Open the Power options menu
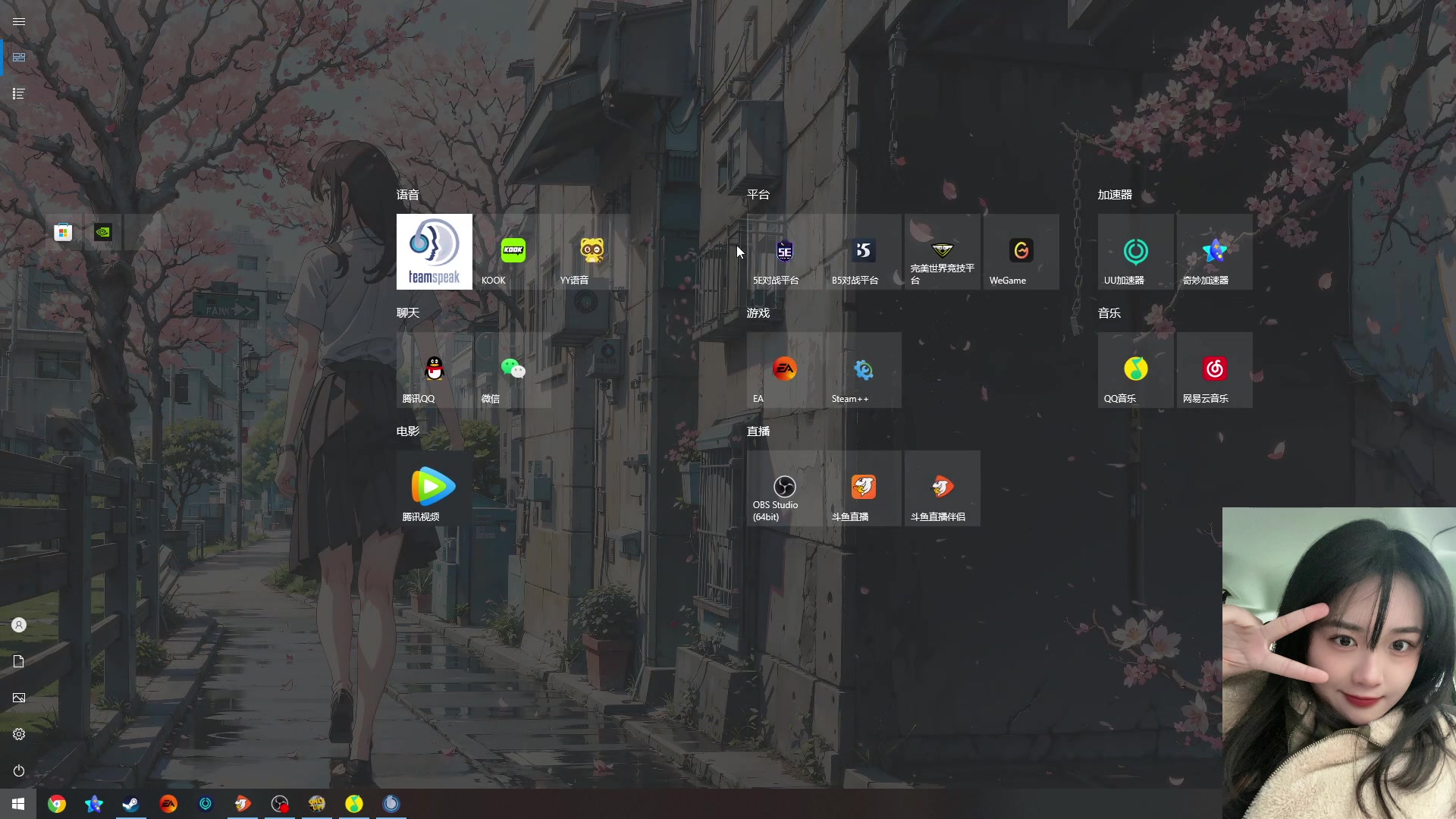1456x819 pixels. click(x=19, y=770)
